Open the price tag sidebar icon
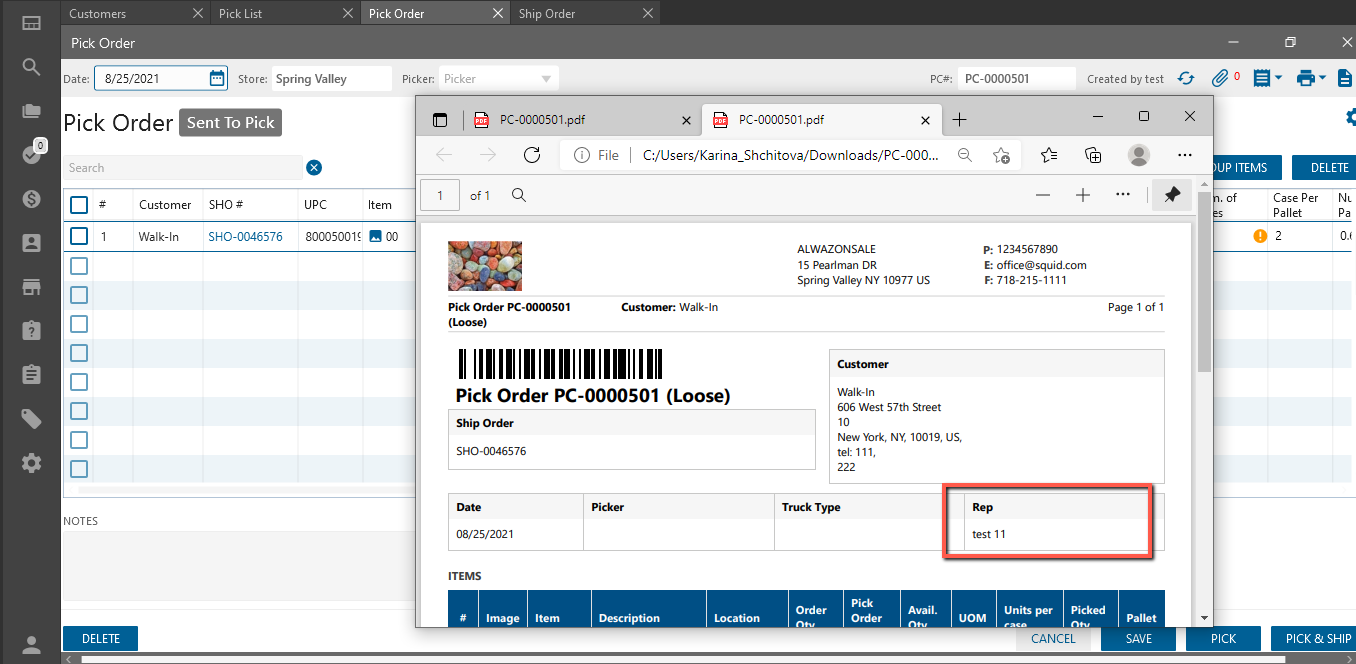The height and width of the screenshot is (664, 1356). 31,419
